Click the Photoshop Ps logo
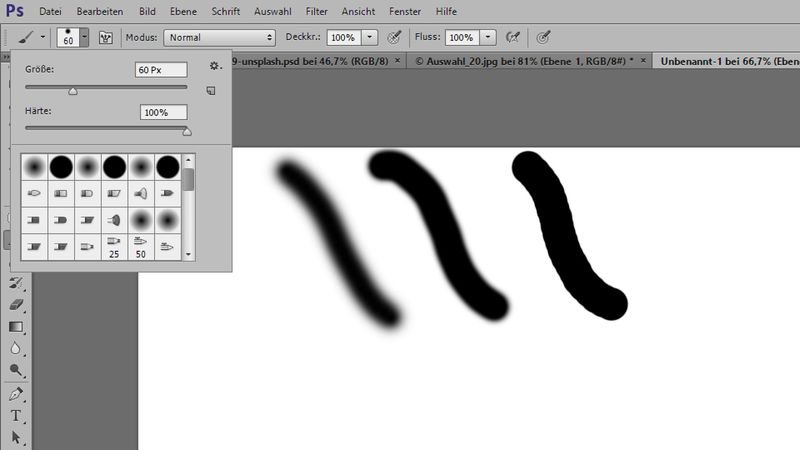 [15, 10]
